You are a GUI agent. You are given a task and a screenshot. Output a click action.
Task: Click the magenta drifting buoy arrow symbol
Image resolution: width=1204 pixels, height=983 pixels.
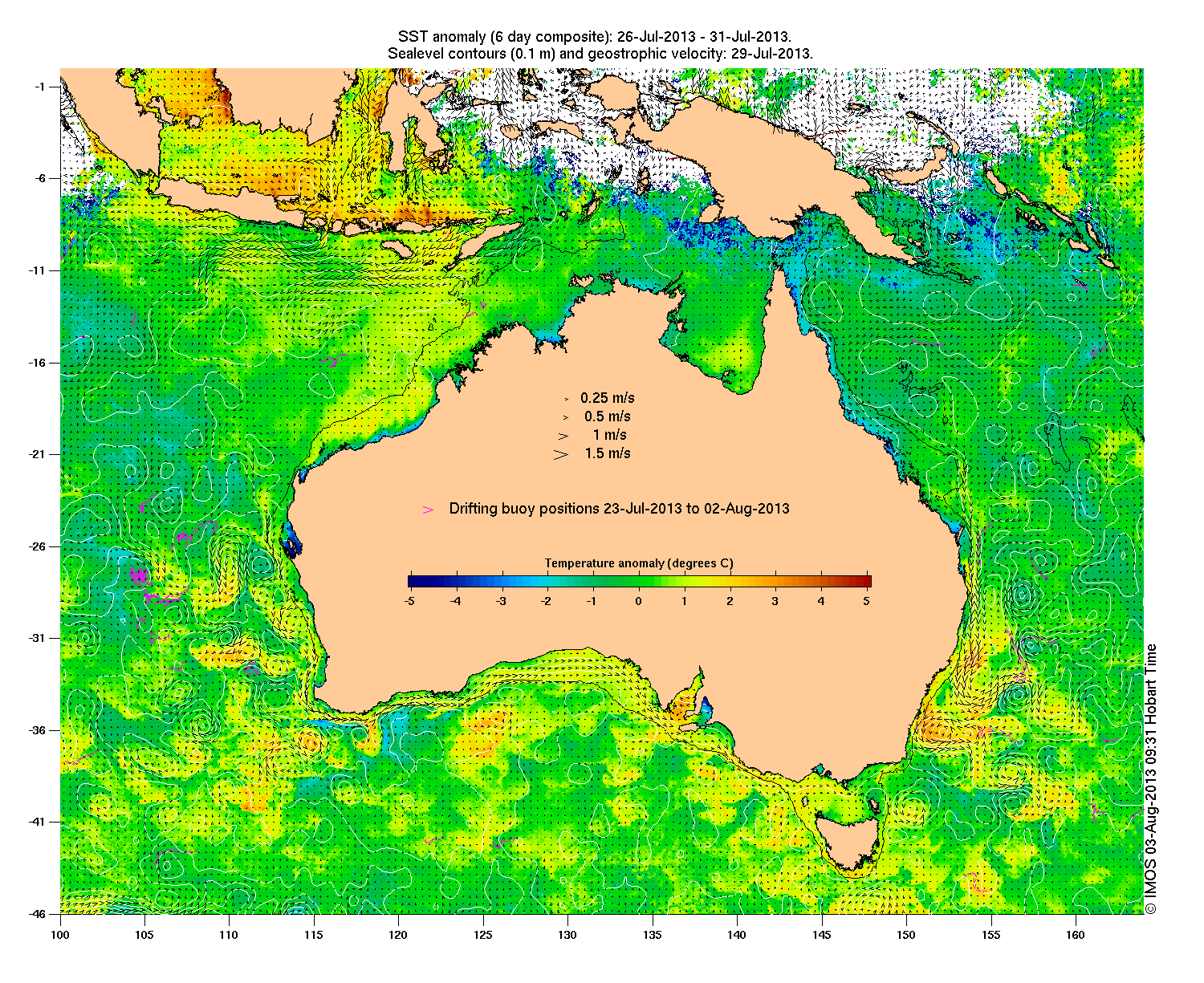pyautogui.click(x=429, y=510)
